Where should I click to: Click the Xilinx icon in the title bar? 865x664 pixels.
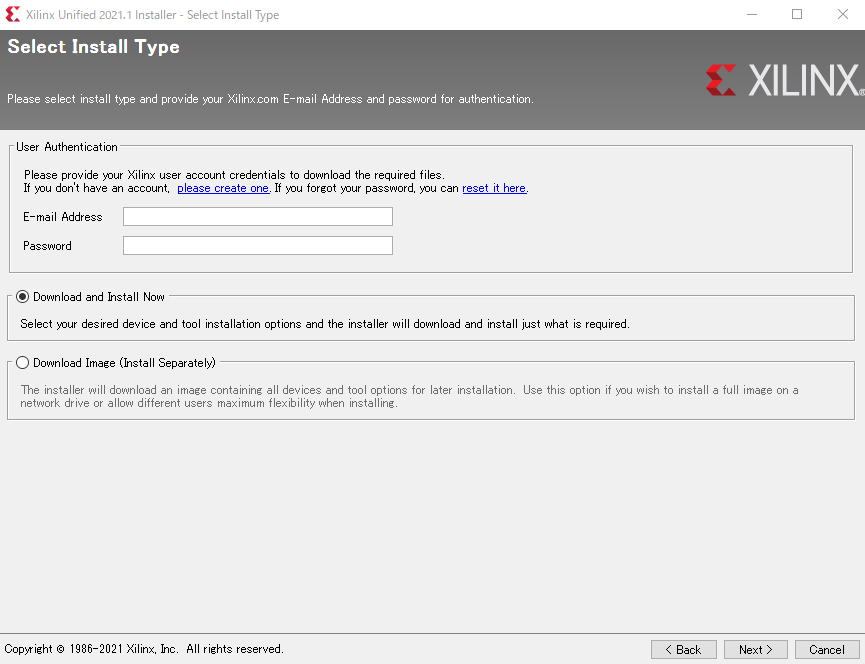click(x=13, y=14)
